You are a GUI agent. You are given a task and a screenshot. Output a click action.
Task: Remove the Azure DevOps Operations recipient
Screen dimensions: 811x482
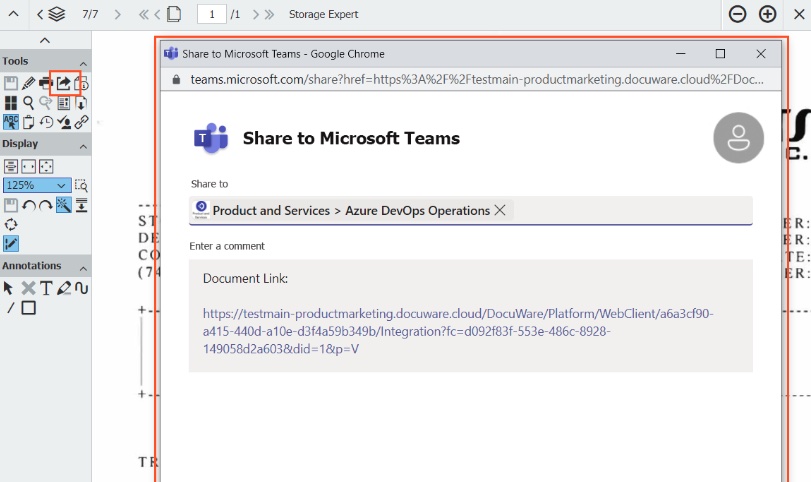point(500,210)
